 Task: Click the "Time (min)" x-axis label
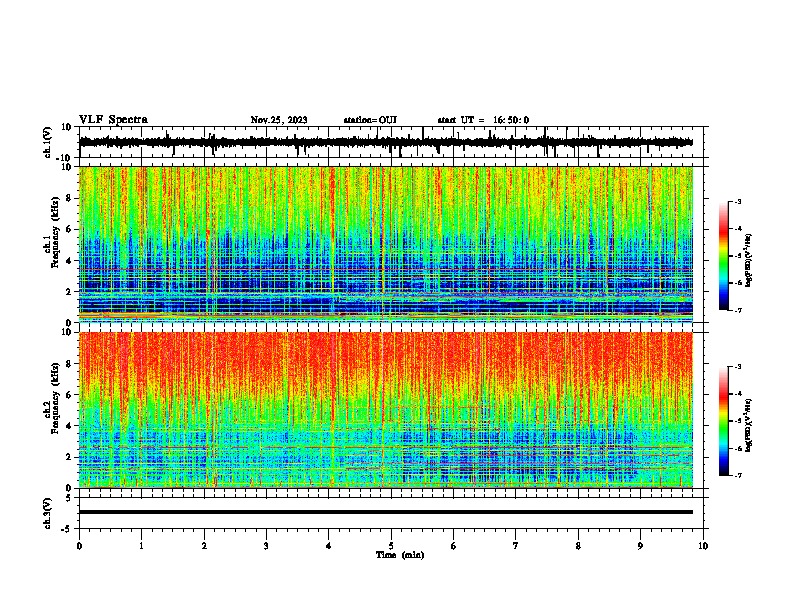[400, 555]
